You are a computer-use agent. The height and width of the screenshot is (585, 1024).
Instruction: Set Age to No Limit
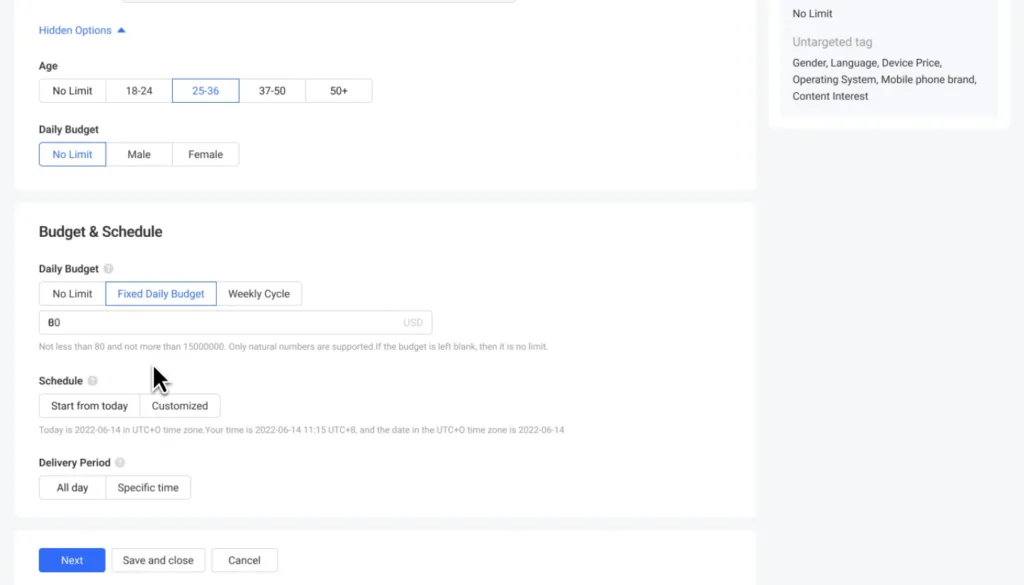[72, 91]
